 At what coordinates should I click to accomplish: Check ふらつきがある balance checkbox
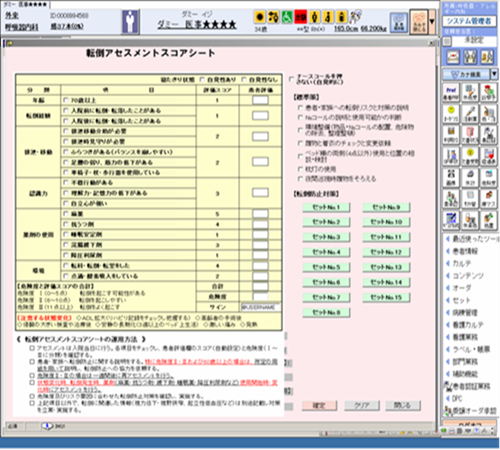point(66,152)
